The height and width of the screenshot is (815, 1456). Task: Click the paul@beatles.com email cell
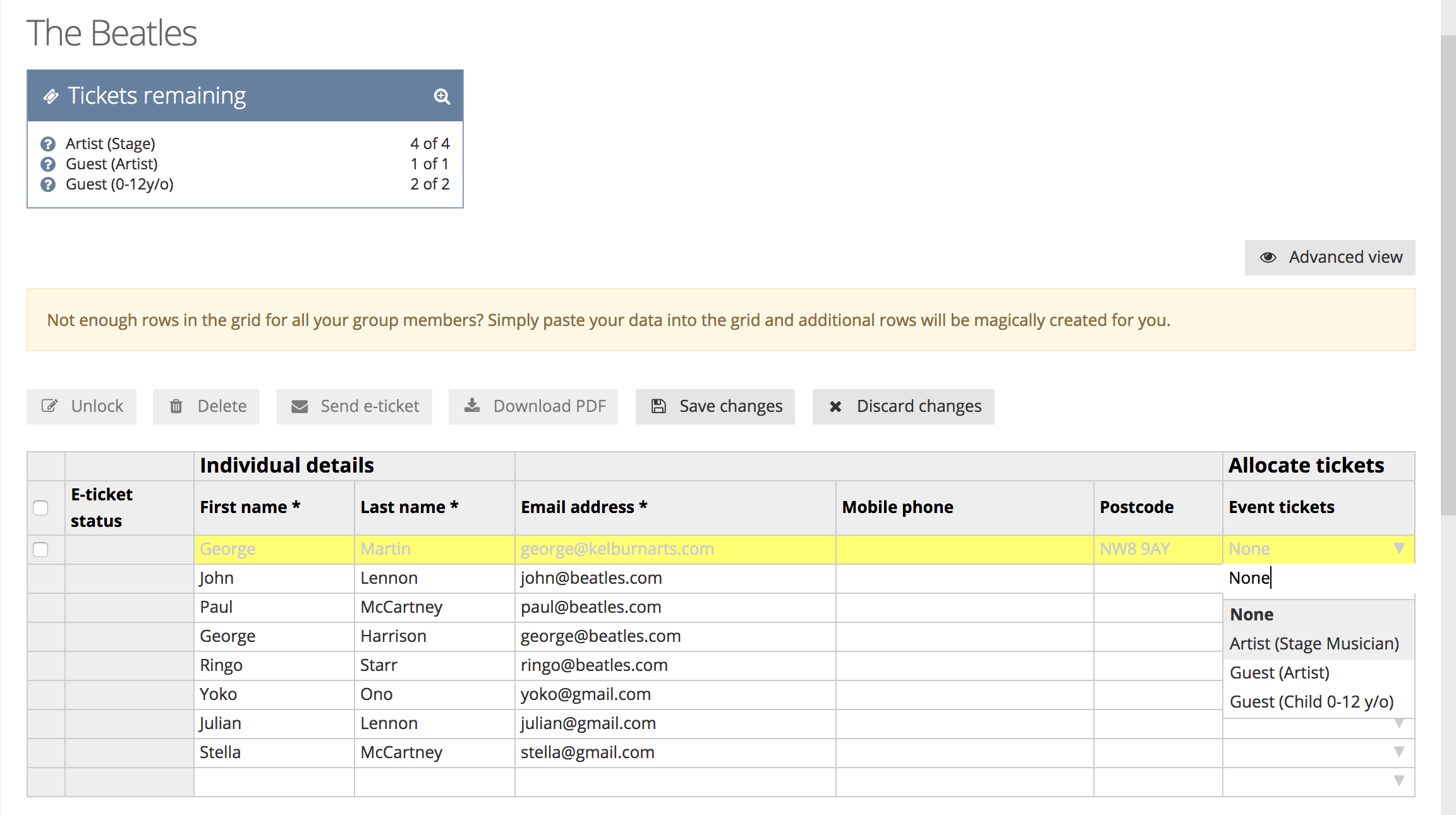tap(675, 607)
